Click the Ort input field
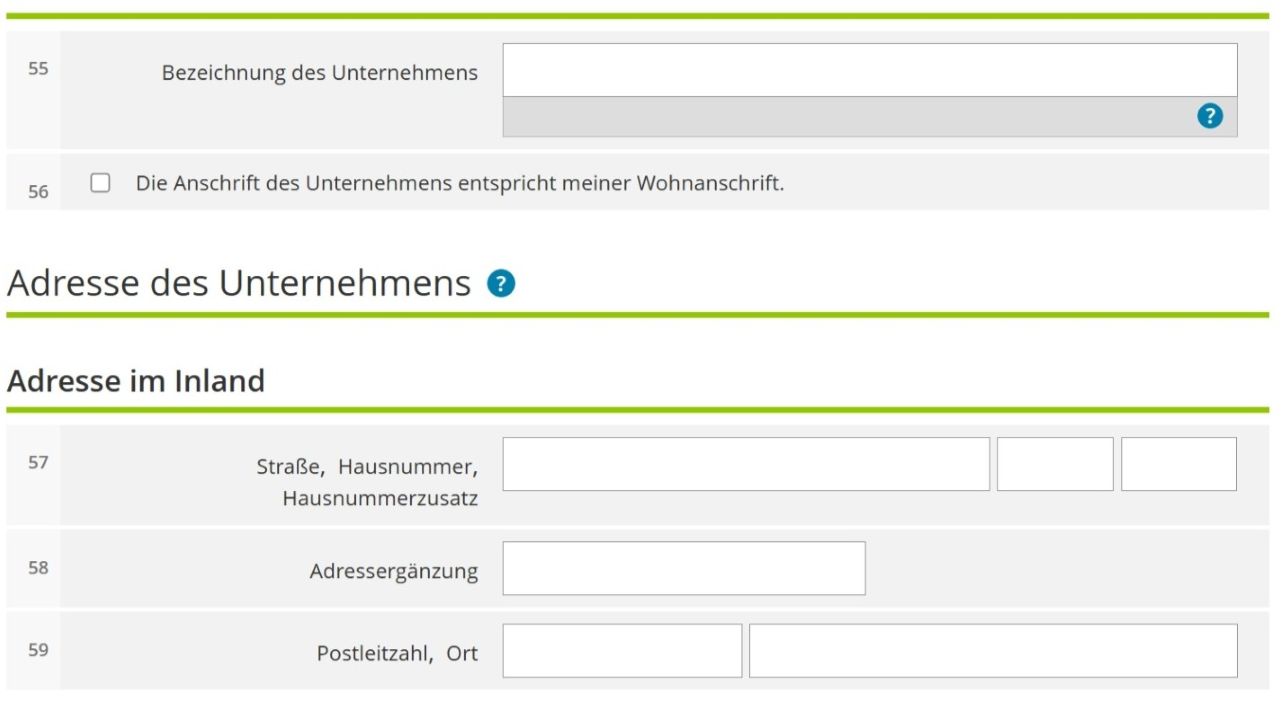Image resolution: width=1283 pixels, height=704 pixels. click(x=993, y=651)
